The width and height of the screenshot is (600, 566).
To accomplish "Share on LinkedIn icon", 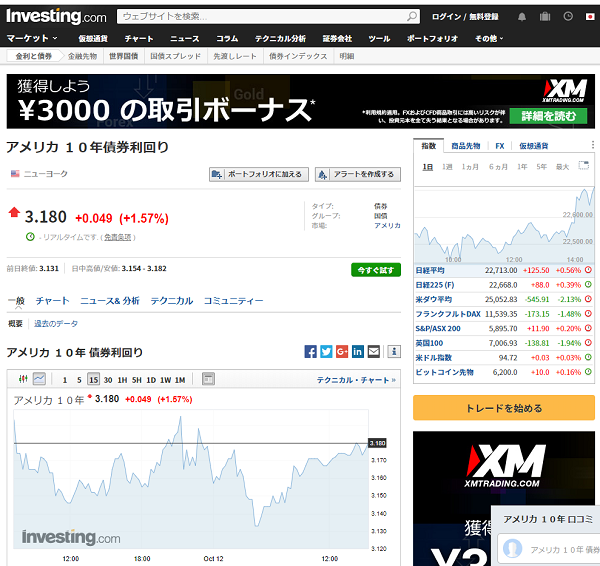I will coord(357,351).
